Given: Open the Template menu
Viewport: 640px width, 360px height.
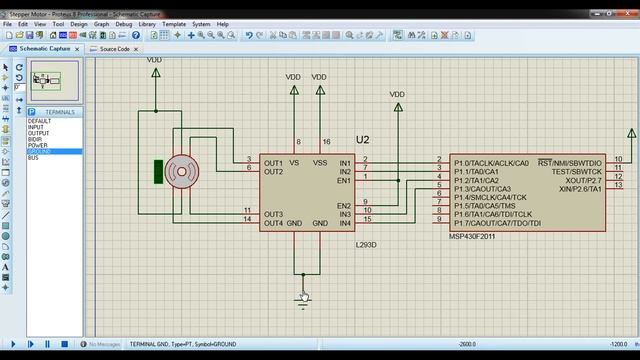Looking at the screenshot, I should (174, 24).
